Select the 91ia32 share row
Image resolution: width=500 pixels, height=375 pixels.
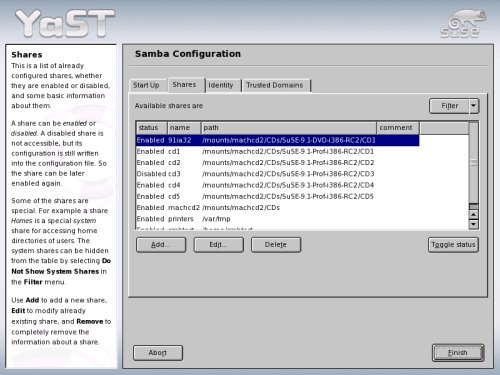pos(278,140)
